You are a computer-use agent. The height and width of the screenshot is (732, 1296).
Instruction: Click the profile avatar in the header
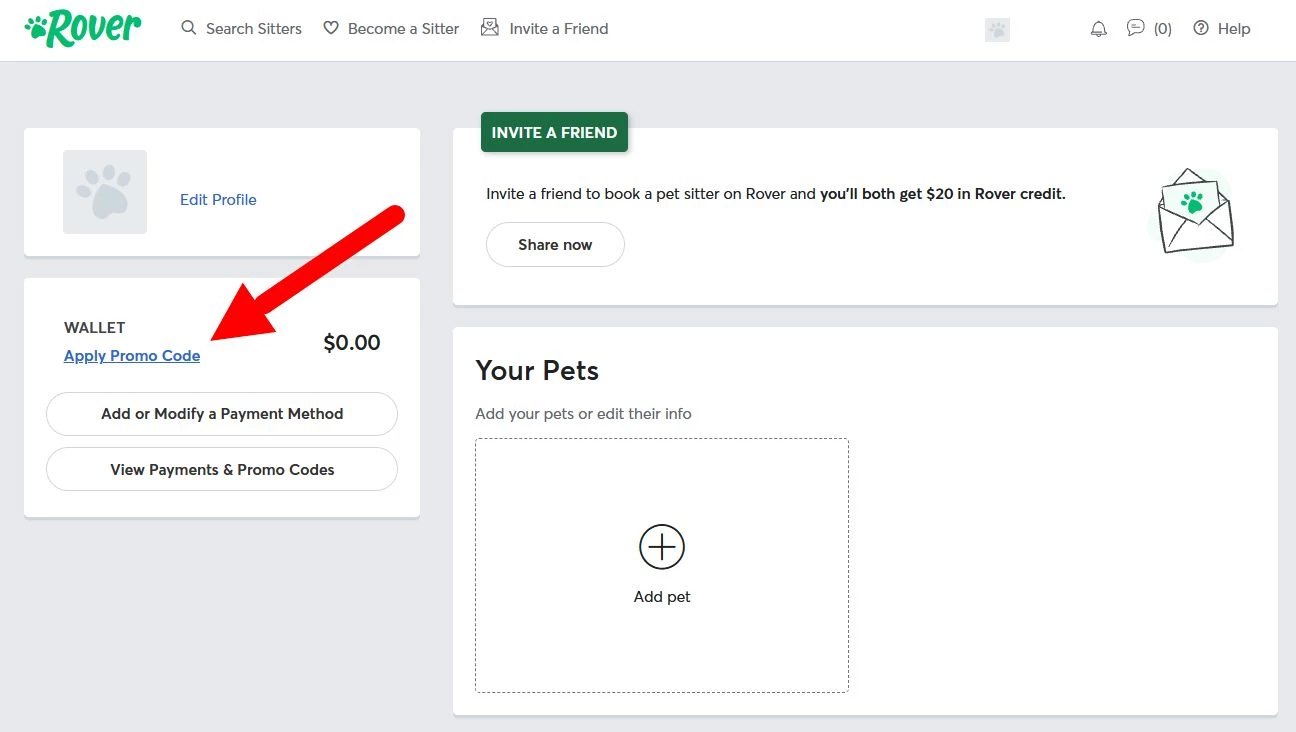tap(997, 30)
